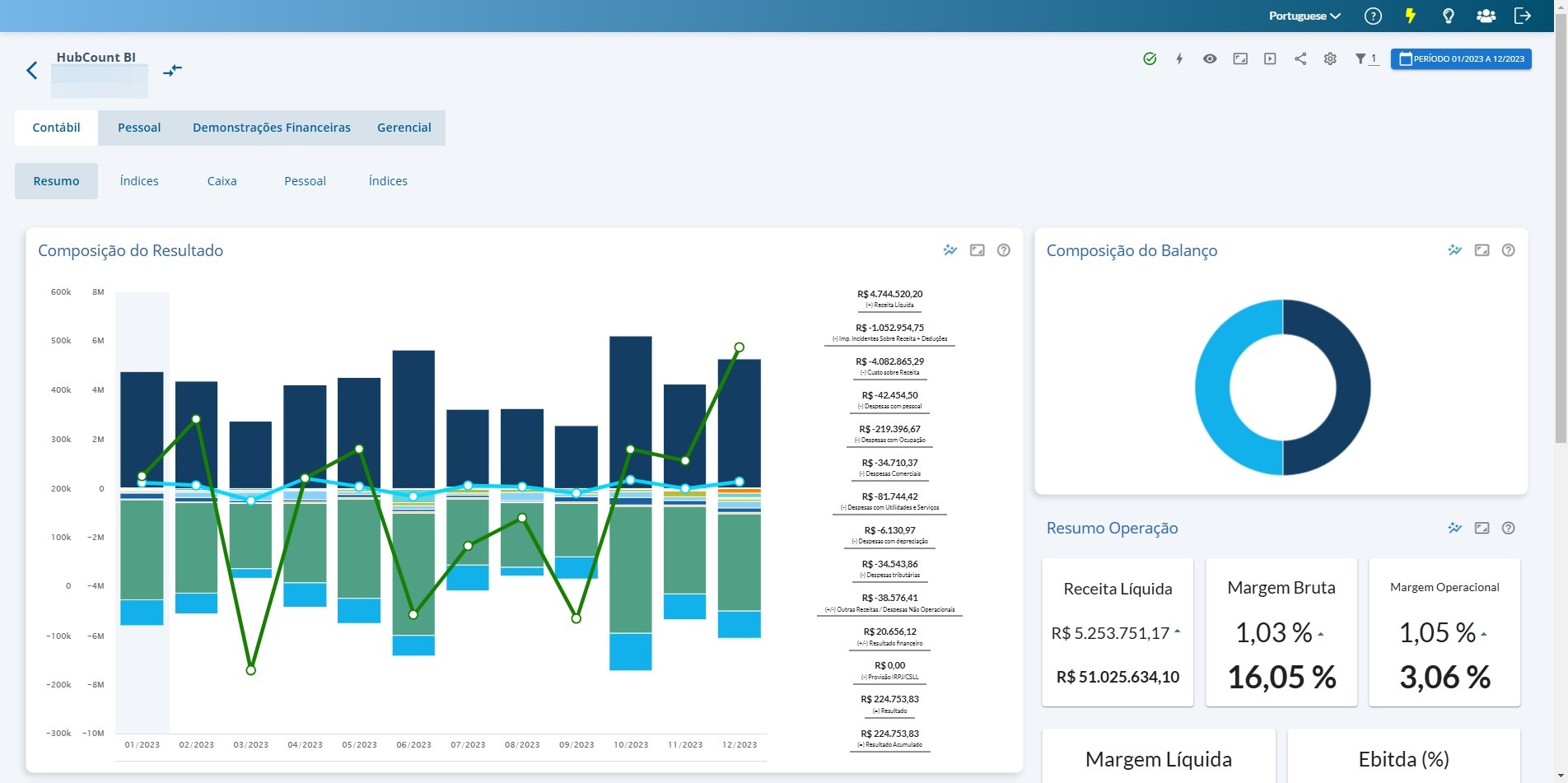Click the swap company arrows icon
The height and width of the screenshot is (783, 1568).
[x=172, y=71]
